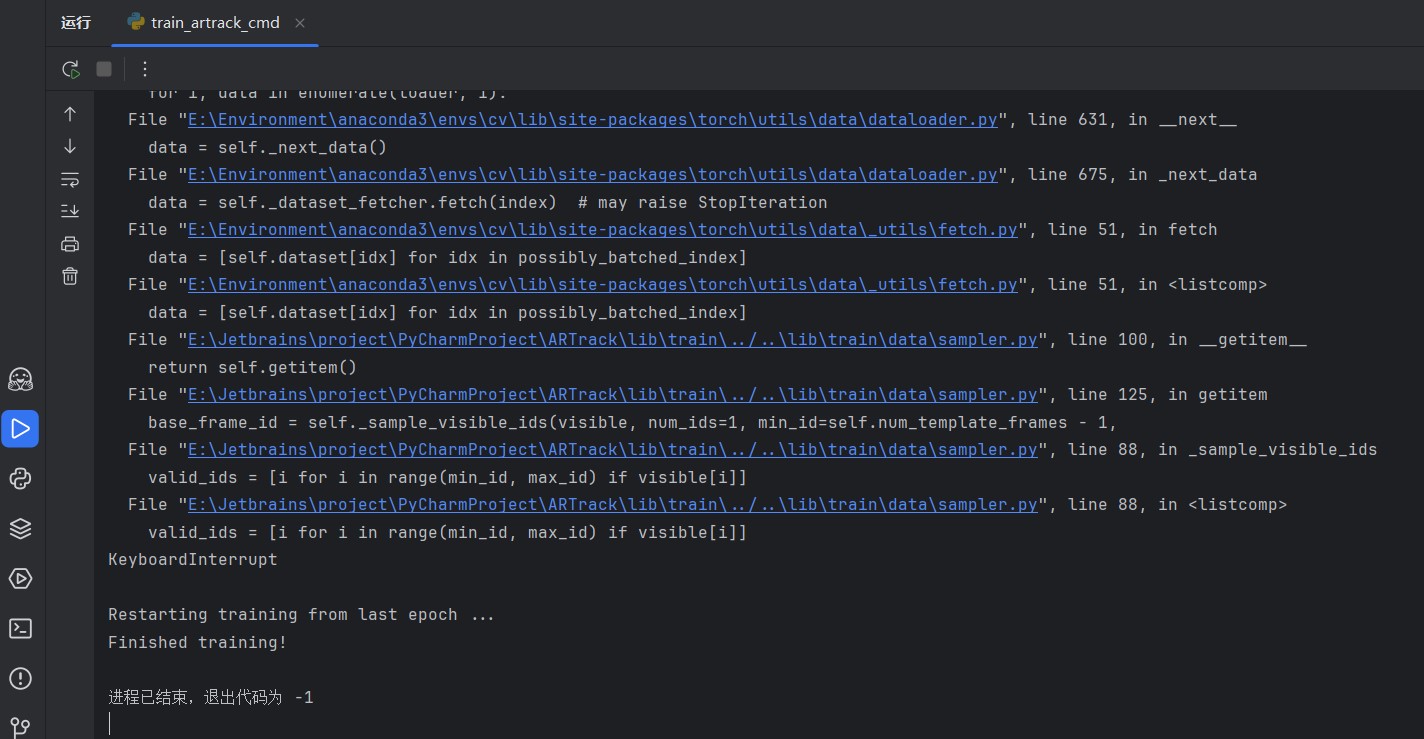
Task: Open the Git version control icon
Action: click(x=20, y=726)
